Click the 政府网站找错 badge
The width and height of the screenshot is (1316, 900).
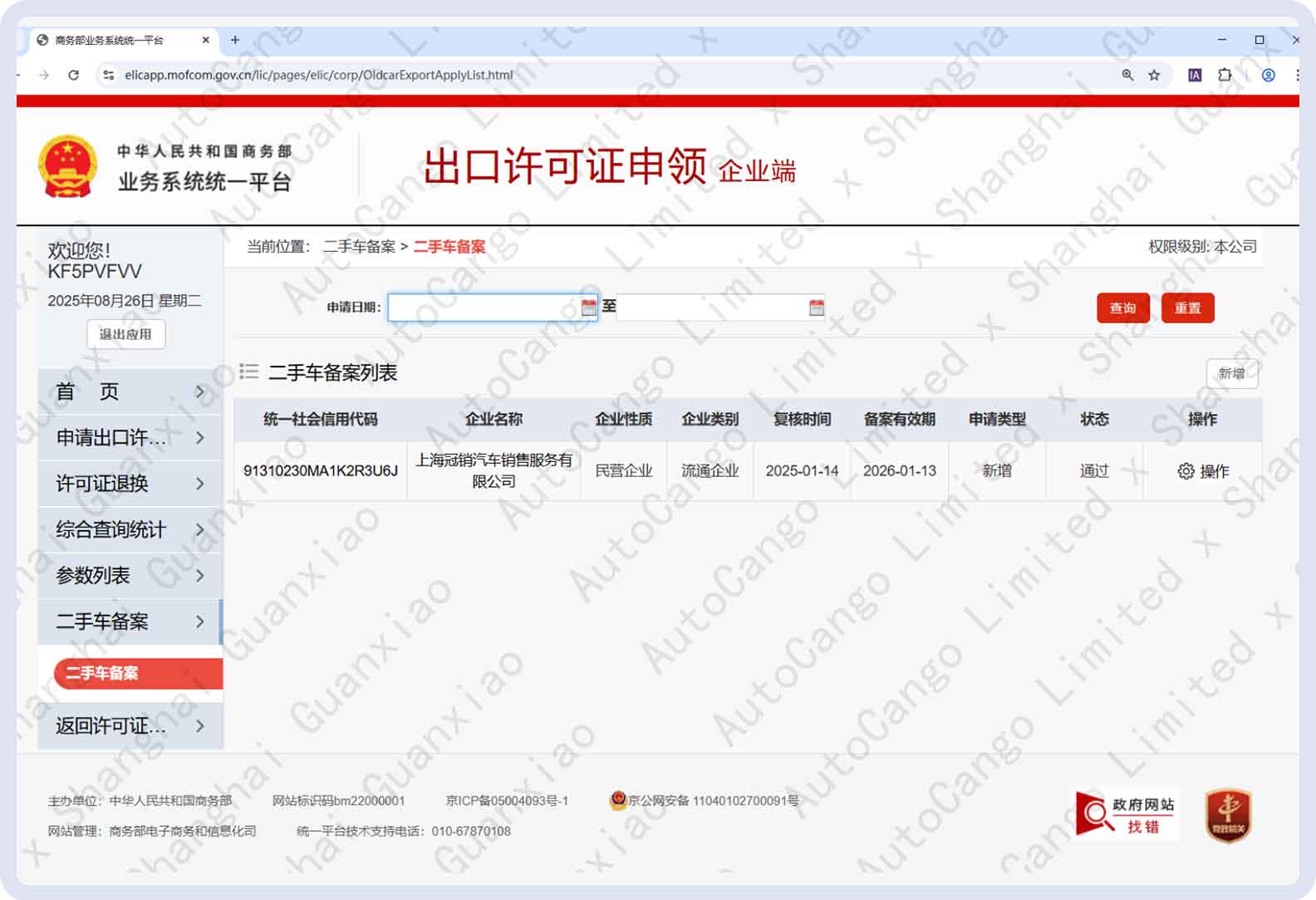pyautogui.click(x=1126, y=814)
